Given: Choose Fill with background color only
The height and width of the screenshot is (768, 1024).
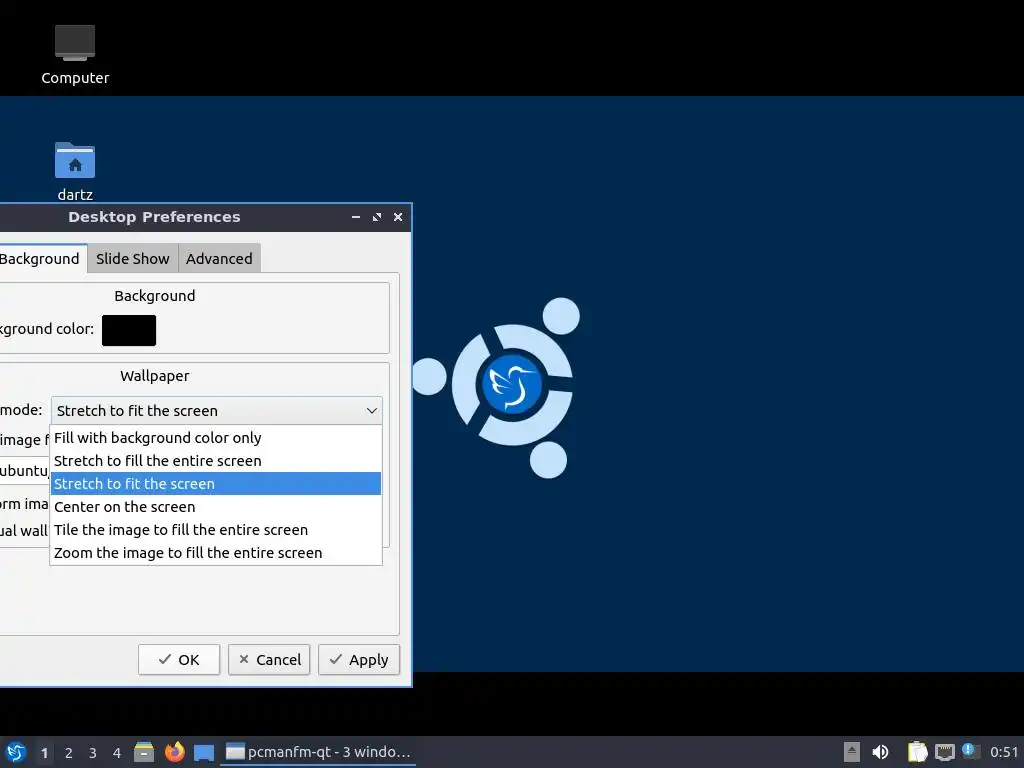Looking at the screenshot, I should (216, 438).
